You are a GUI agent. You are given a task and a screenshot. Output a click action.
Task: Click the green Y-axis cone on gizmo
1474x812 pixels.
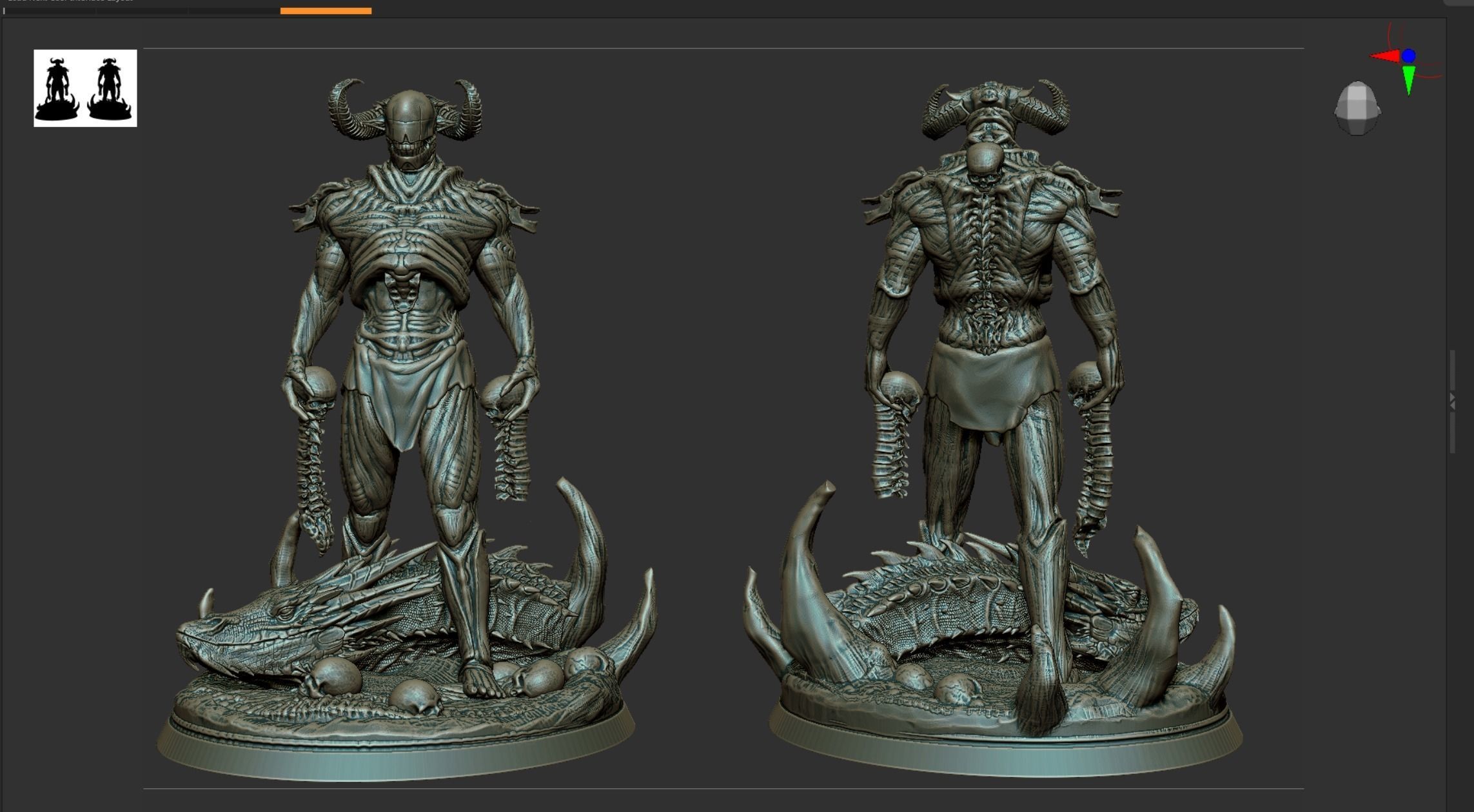pyautogui.click(x=1409, y=80)
